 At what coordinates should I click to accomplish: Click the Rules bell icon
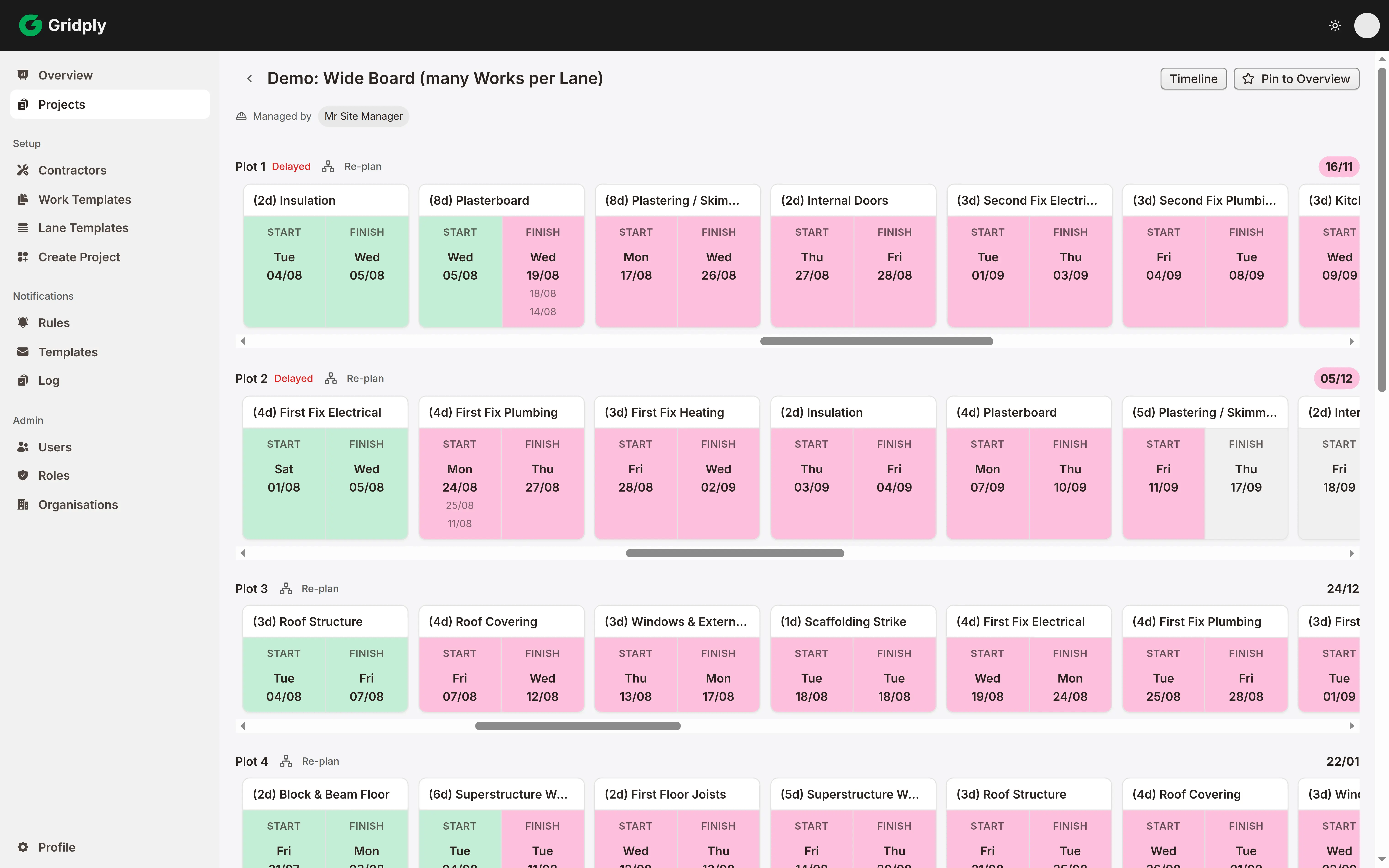click(23, 323)
